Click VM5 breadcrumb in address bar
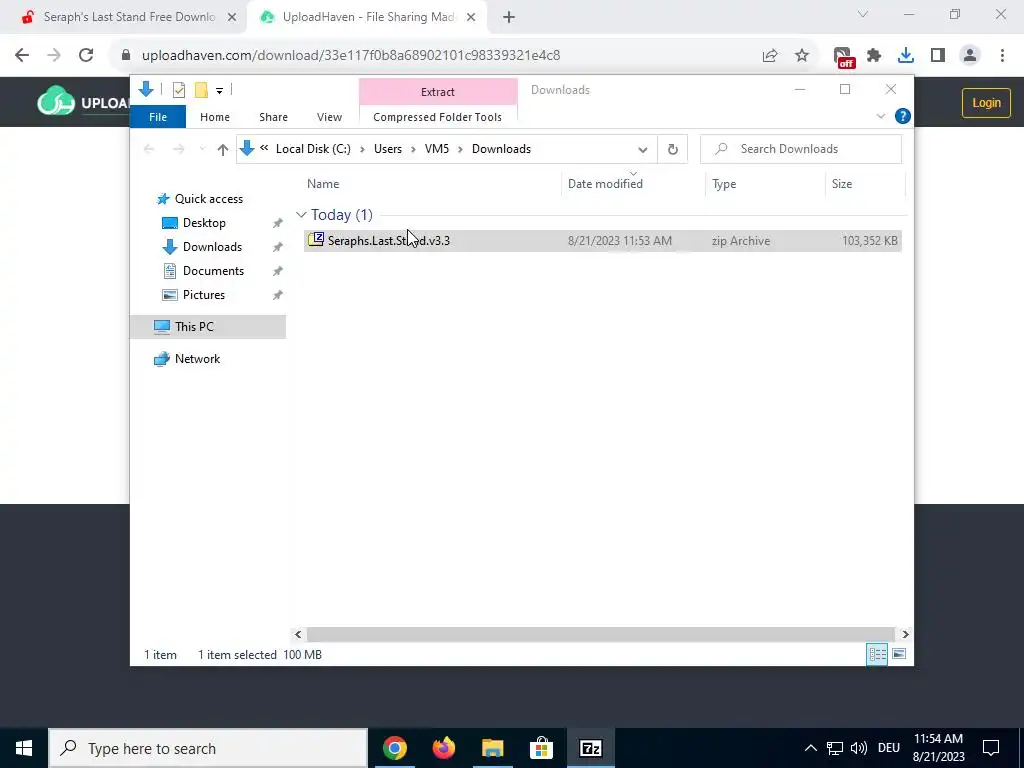Viewport: 1024px width, 768px height. click(x=437, y=149)
